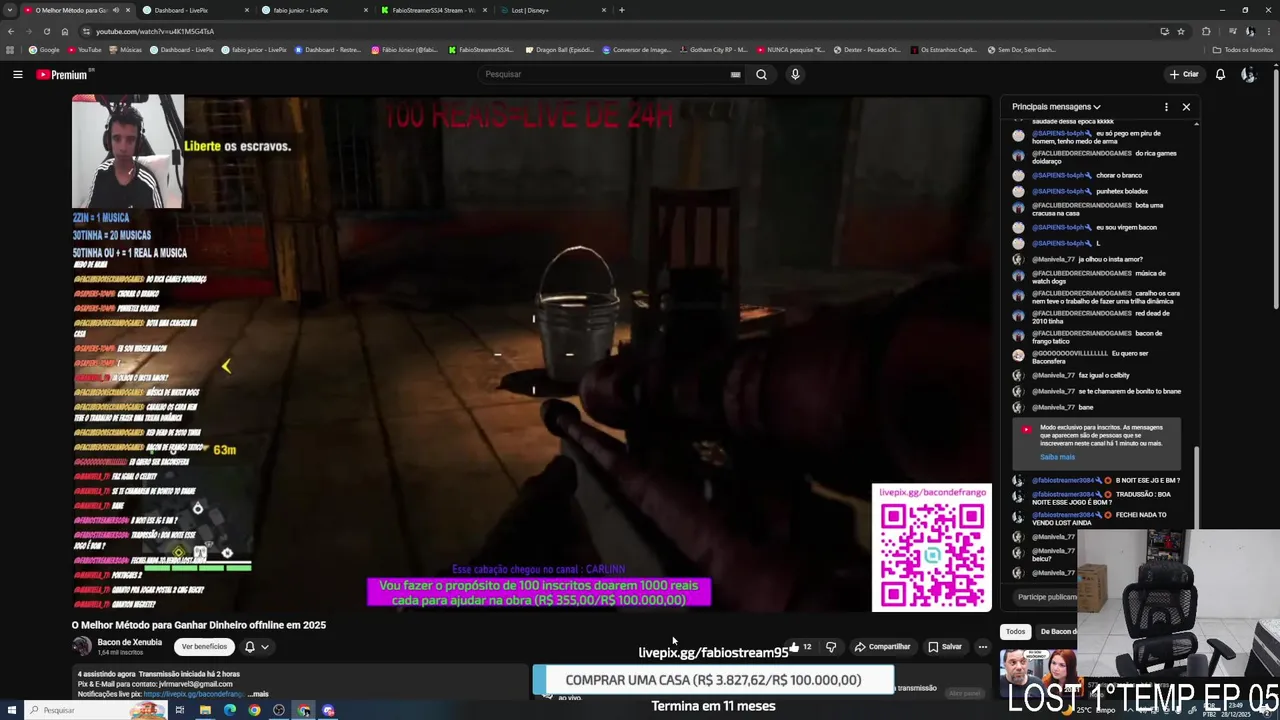Viewport: 1280px width, 720px height.
Task: Open live chat three-dot options menu
Action: tap(1166, 107)
